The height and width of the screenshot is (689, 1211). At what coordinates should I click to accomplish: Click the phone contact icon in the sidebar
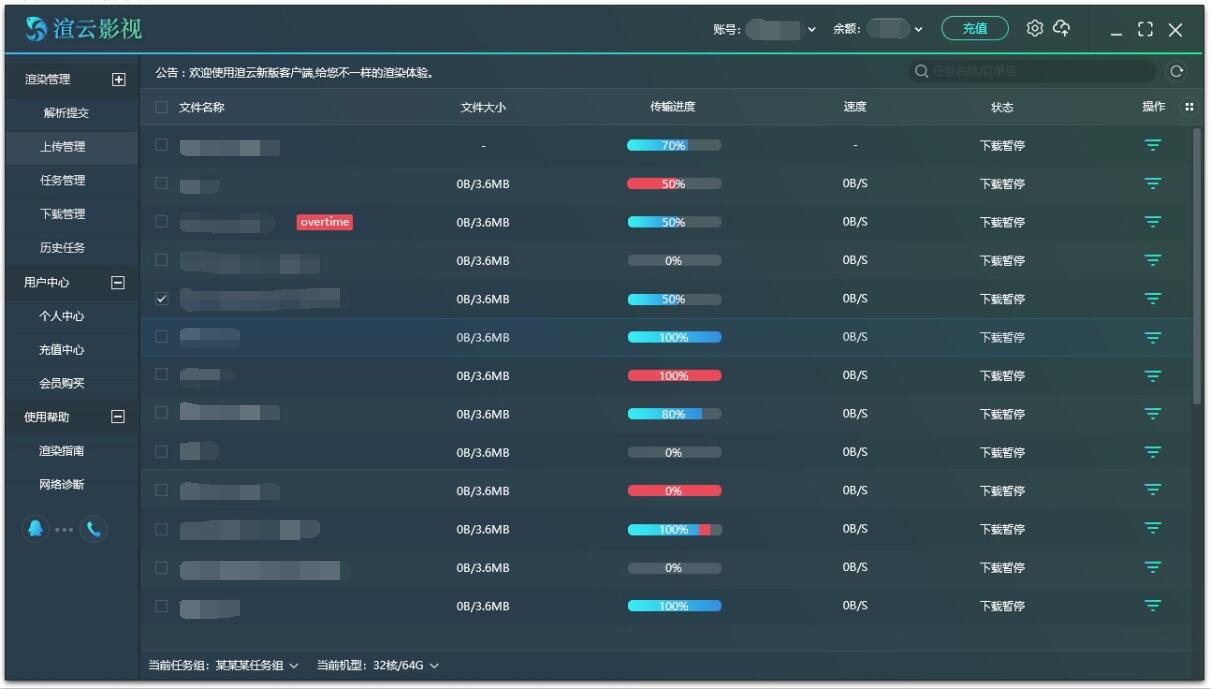pyautogui.click(x=93, y=529)
